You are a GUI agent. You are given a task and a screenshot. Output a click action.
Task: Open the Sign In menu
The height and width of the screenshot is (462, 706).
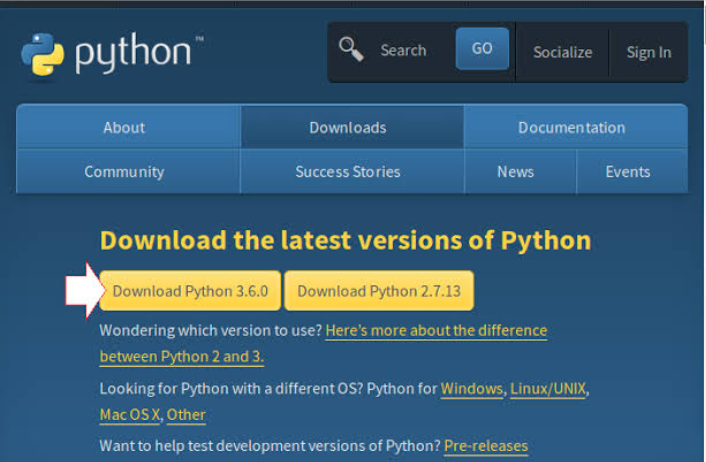[x=648, y=52]
